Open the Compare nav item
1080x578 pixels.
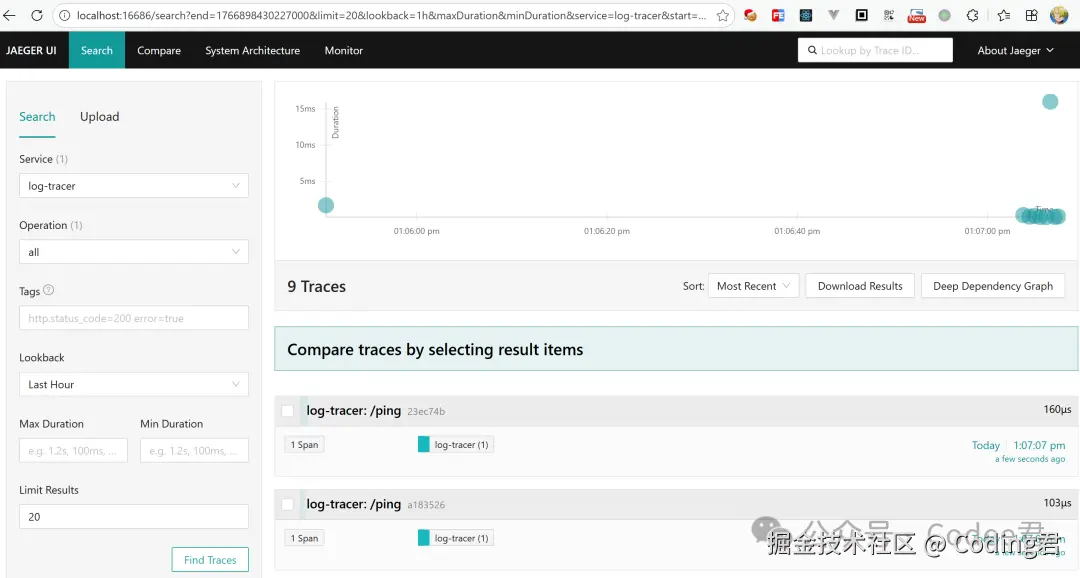pyautogui.click(x=158, y=50)
